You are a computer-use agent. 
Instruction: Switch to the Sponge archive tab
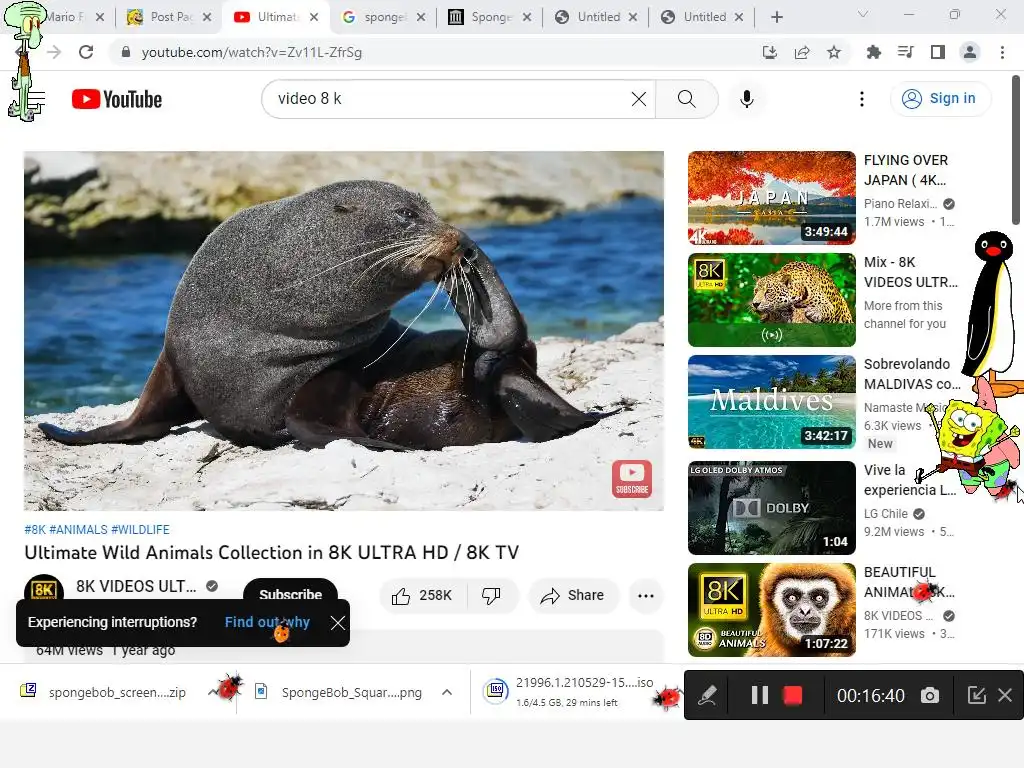coord(491,17)
